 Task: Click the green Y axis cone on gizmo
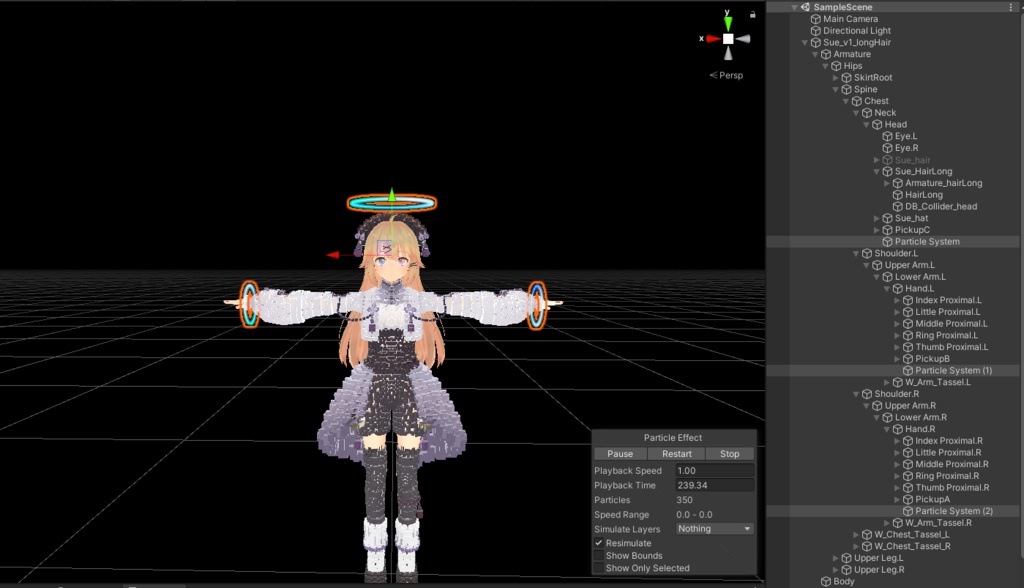click(x=728, y=24)
